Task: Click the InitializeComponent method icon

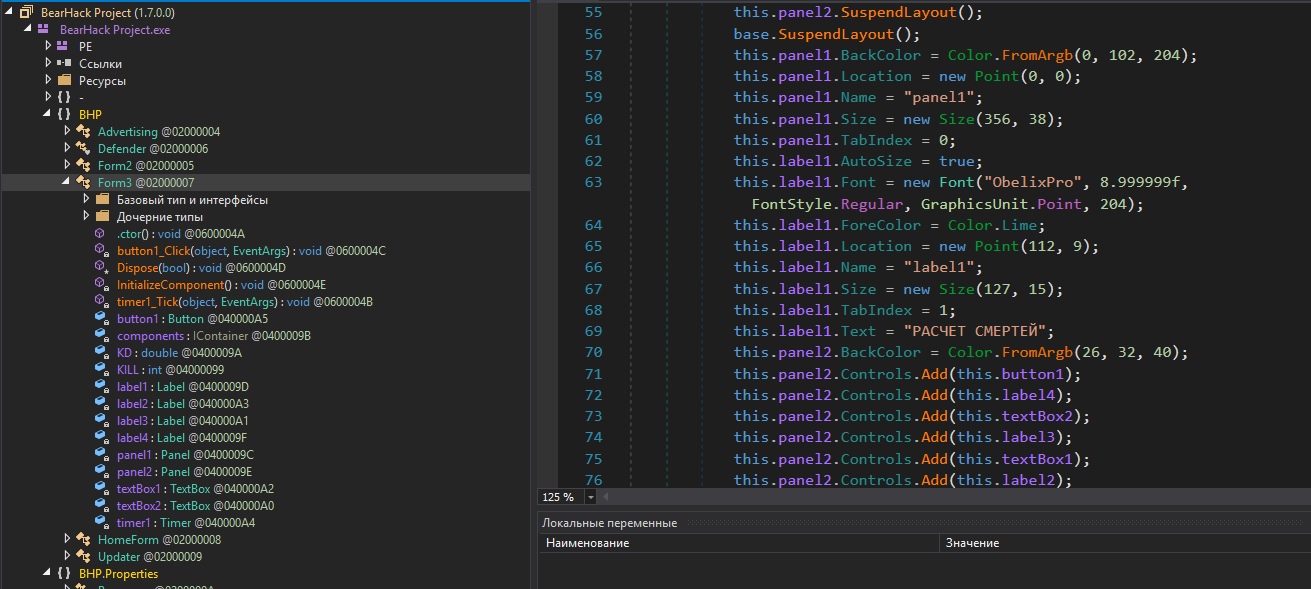Action: [101, 284]
